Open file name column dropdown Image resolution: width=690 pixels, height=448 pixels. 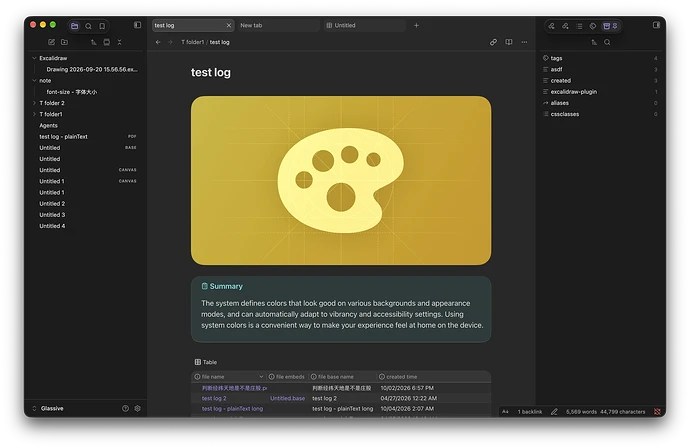pos(261,377)
